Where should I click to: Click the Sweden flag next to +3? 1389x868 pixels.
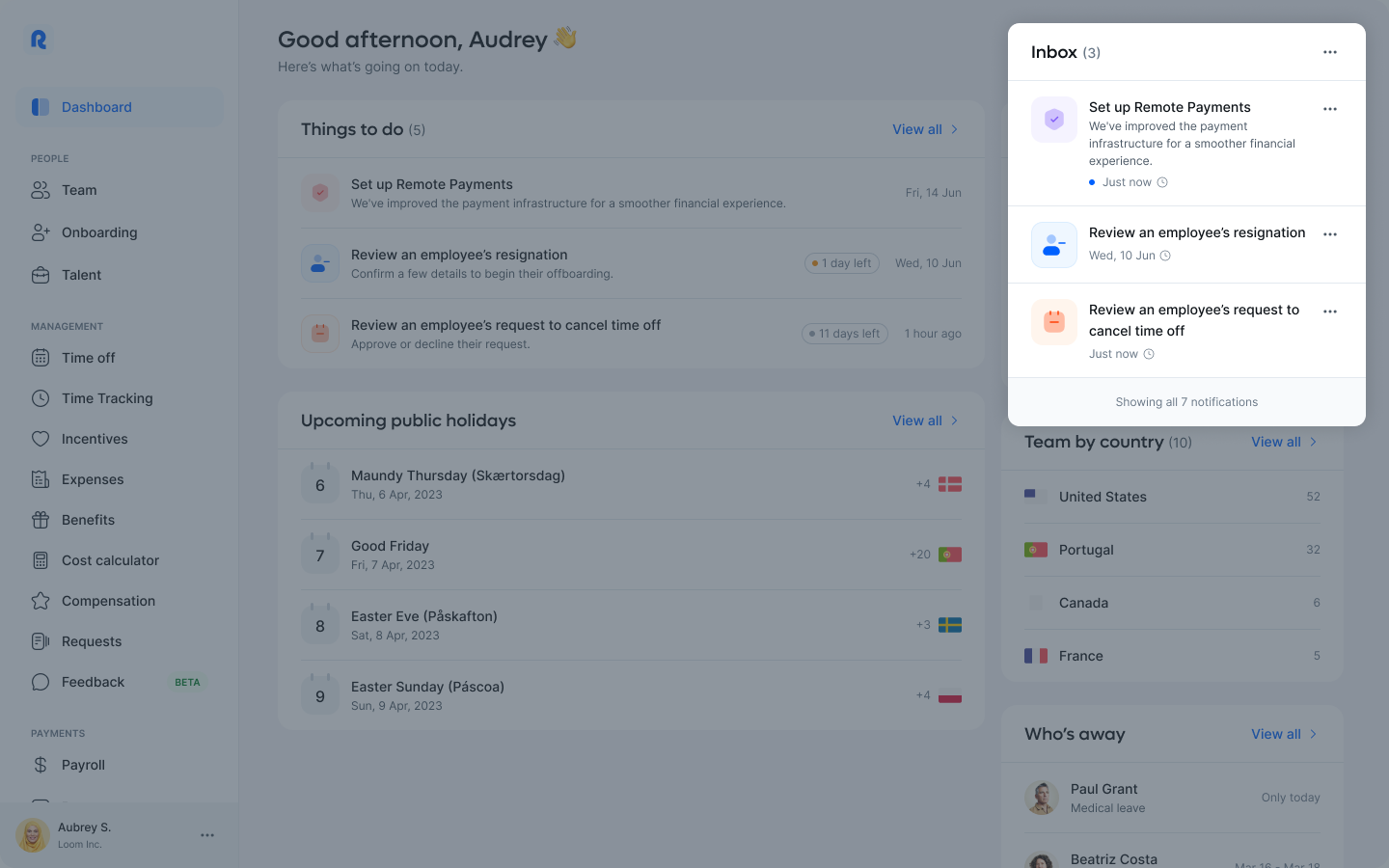click(x=950, y=625)
